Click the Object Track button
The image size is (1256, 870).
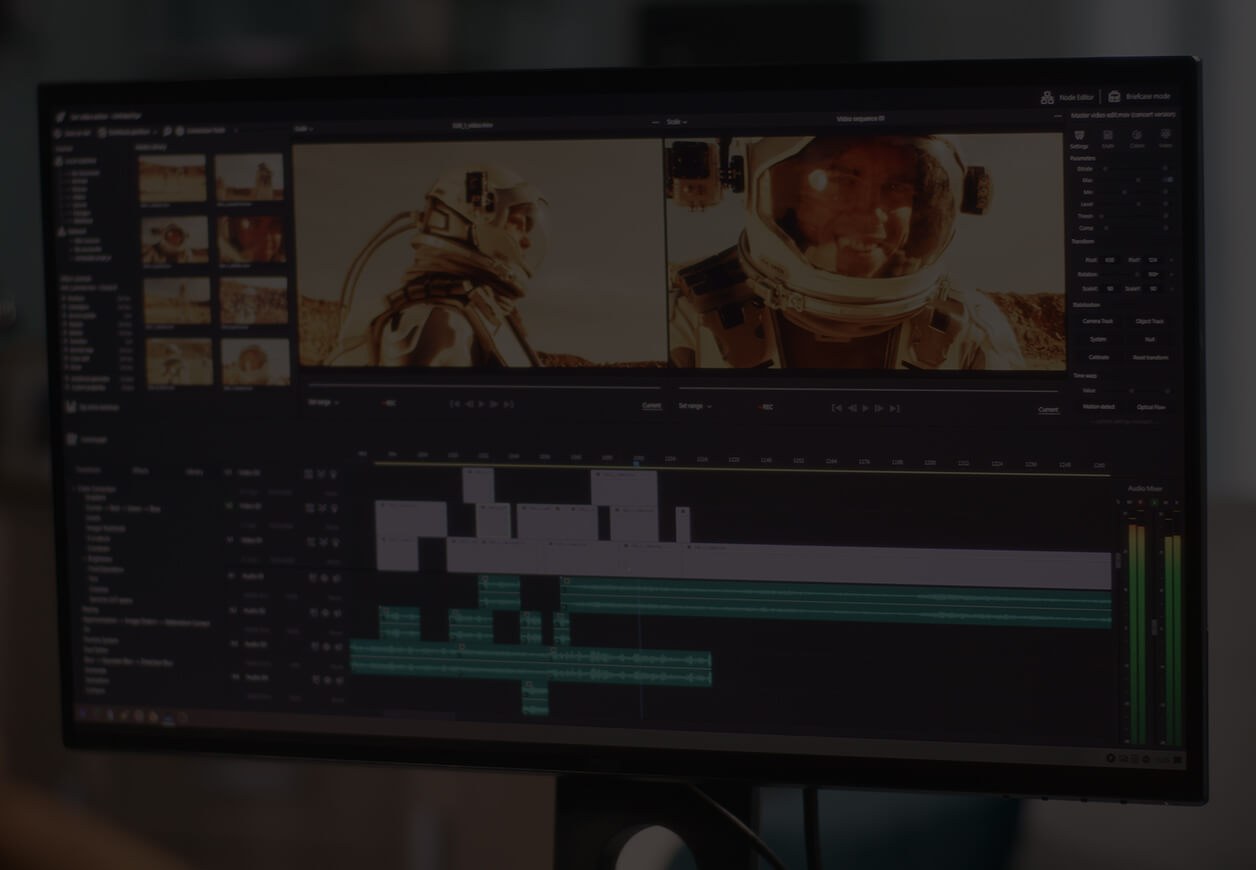[x=1150, y=321]
